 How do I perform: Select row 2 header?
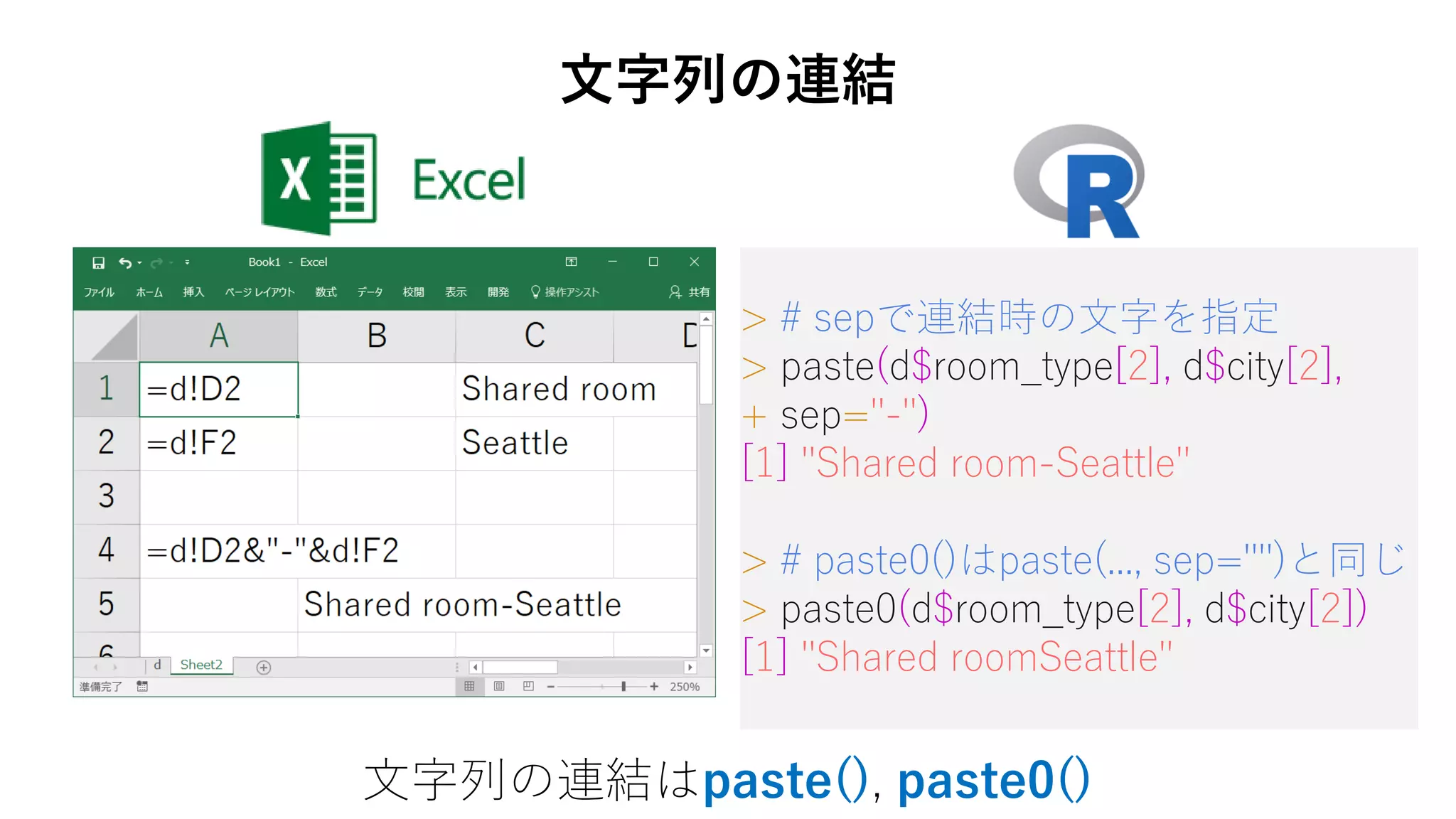(x=107, y=443)
